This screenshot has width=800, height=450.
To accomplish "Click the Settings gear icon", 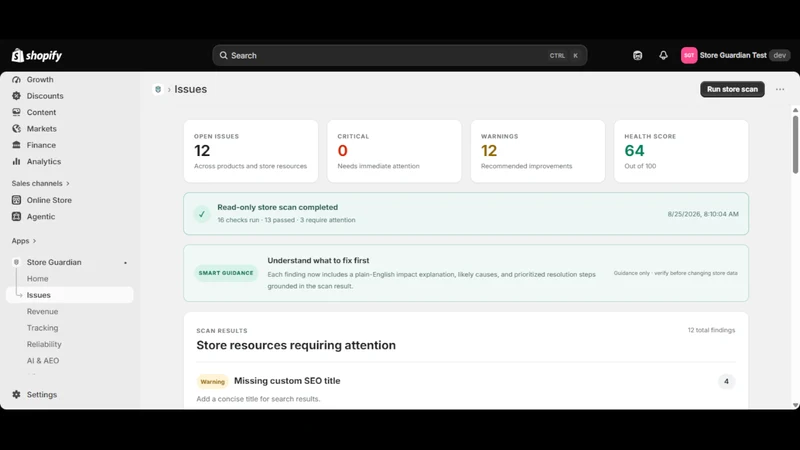I will [16, 394].
